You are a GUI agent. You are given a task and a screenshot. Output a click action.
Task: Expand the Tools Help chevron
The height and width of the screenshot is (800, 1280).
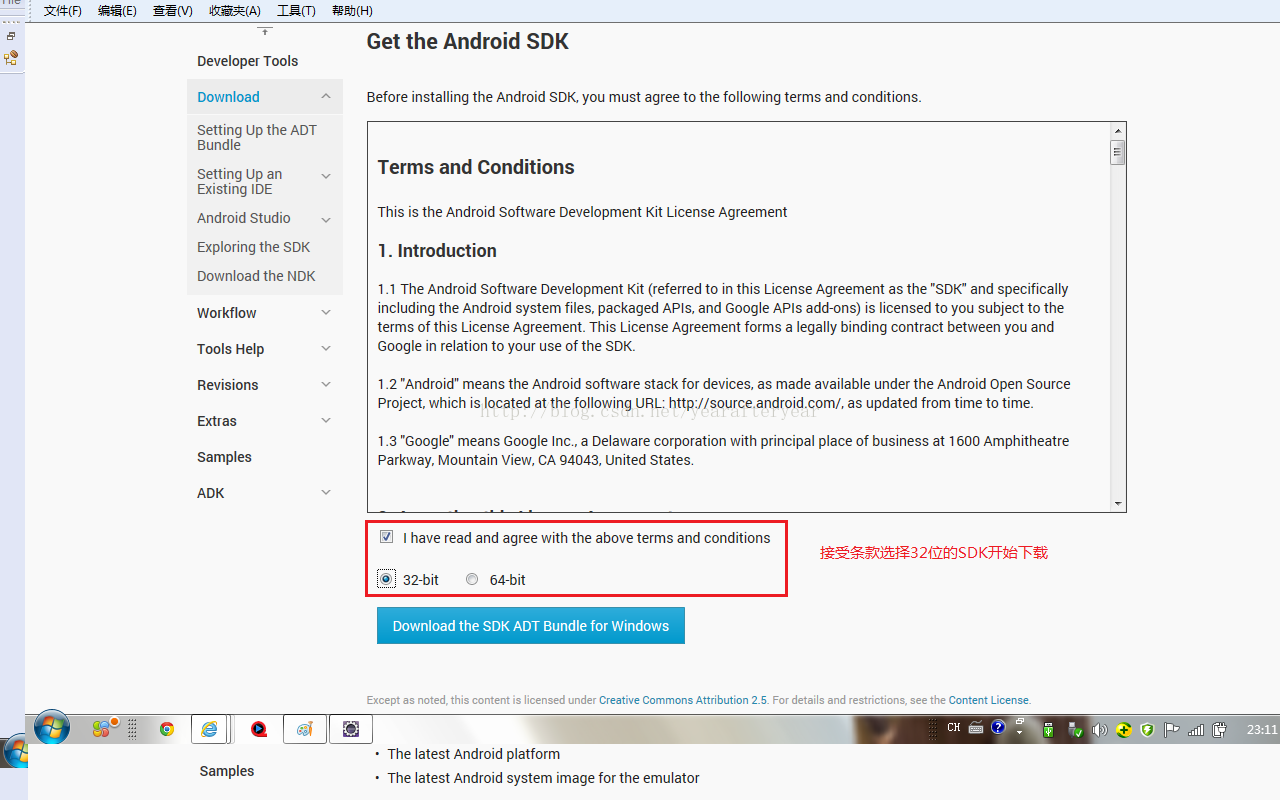[x=326, y=348]
